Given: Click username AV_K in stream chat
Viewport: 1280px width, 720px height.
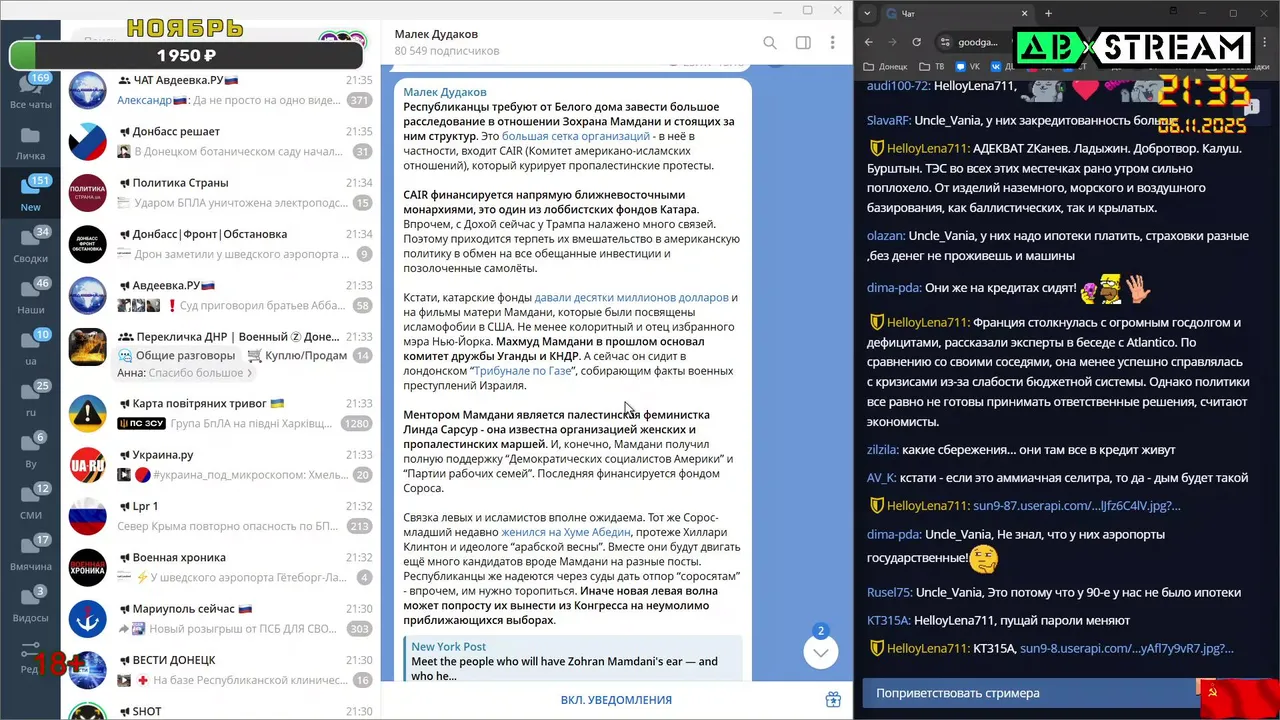Looking at the screenshot, I should pyautogui.click(x=882, y=478).
